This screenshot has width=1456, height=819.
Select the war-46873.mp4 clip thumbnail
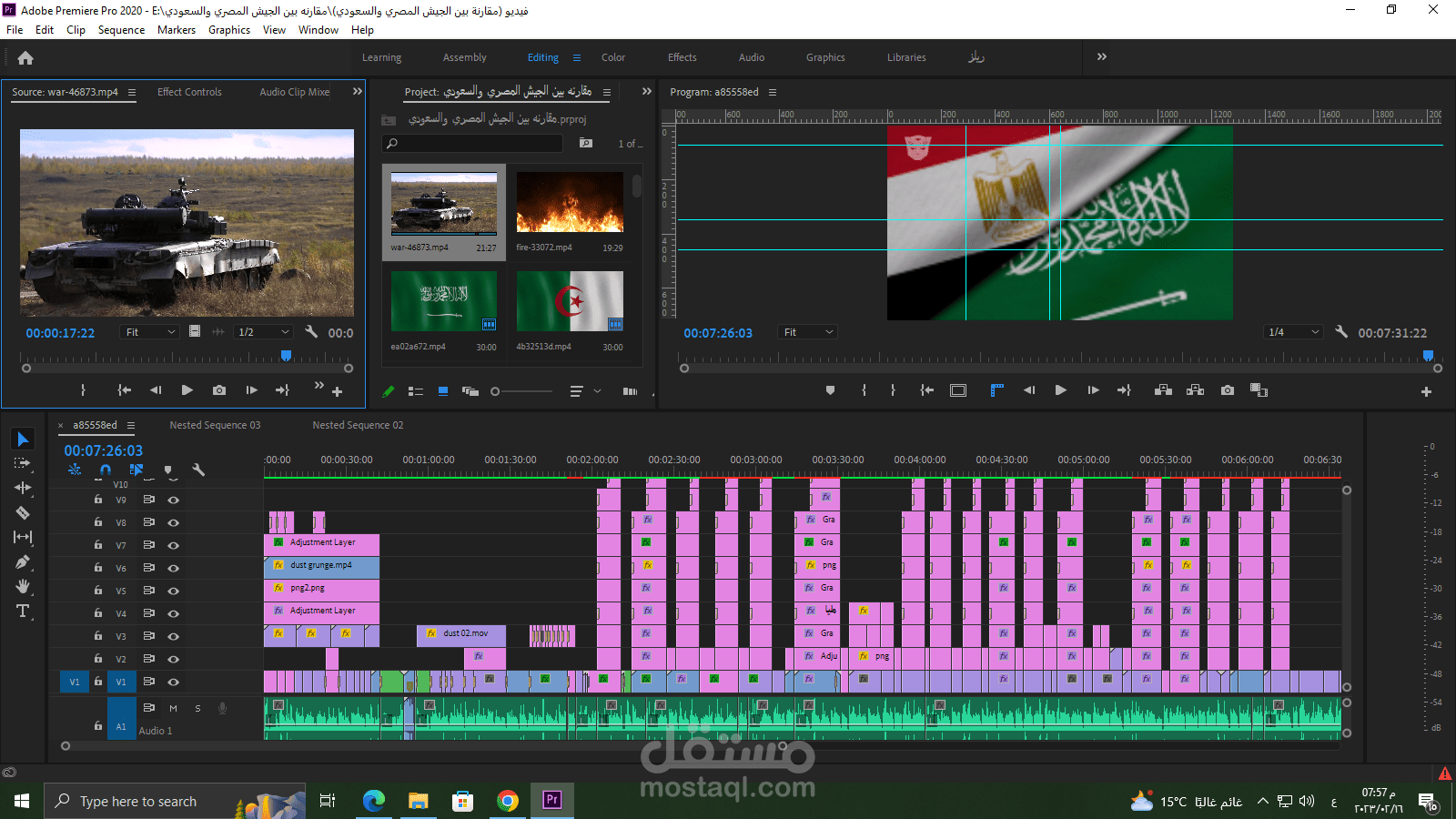(444, 203)
